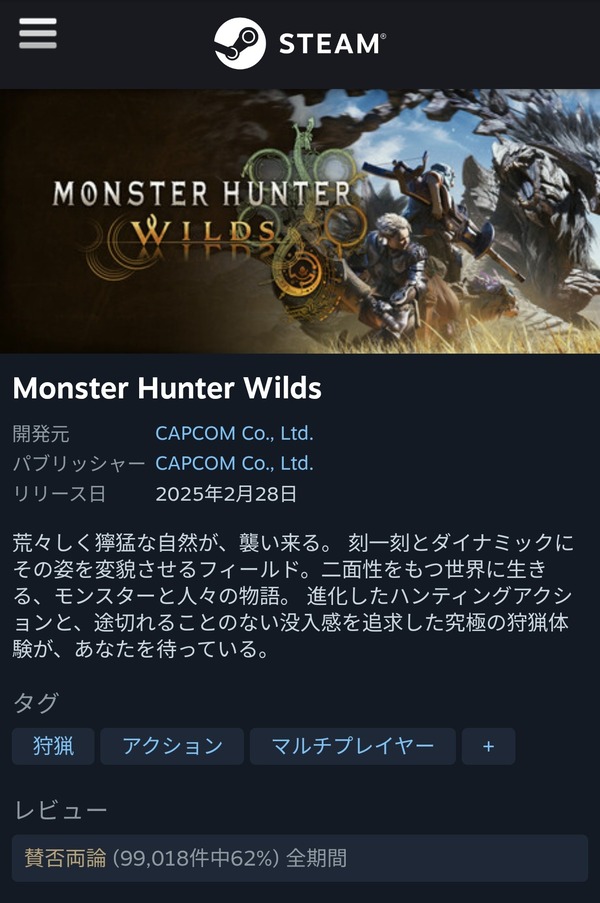
Task: Open the Monster Hunter Wilds banner image
Action: coord(300,221)
